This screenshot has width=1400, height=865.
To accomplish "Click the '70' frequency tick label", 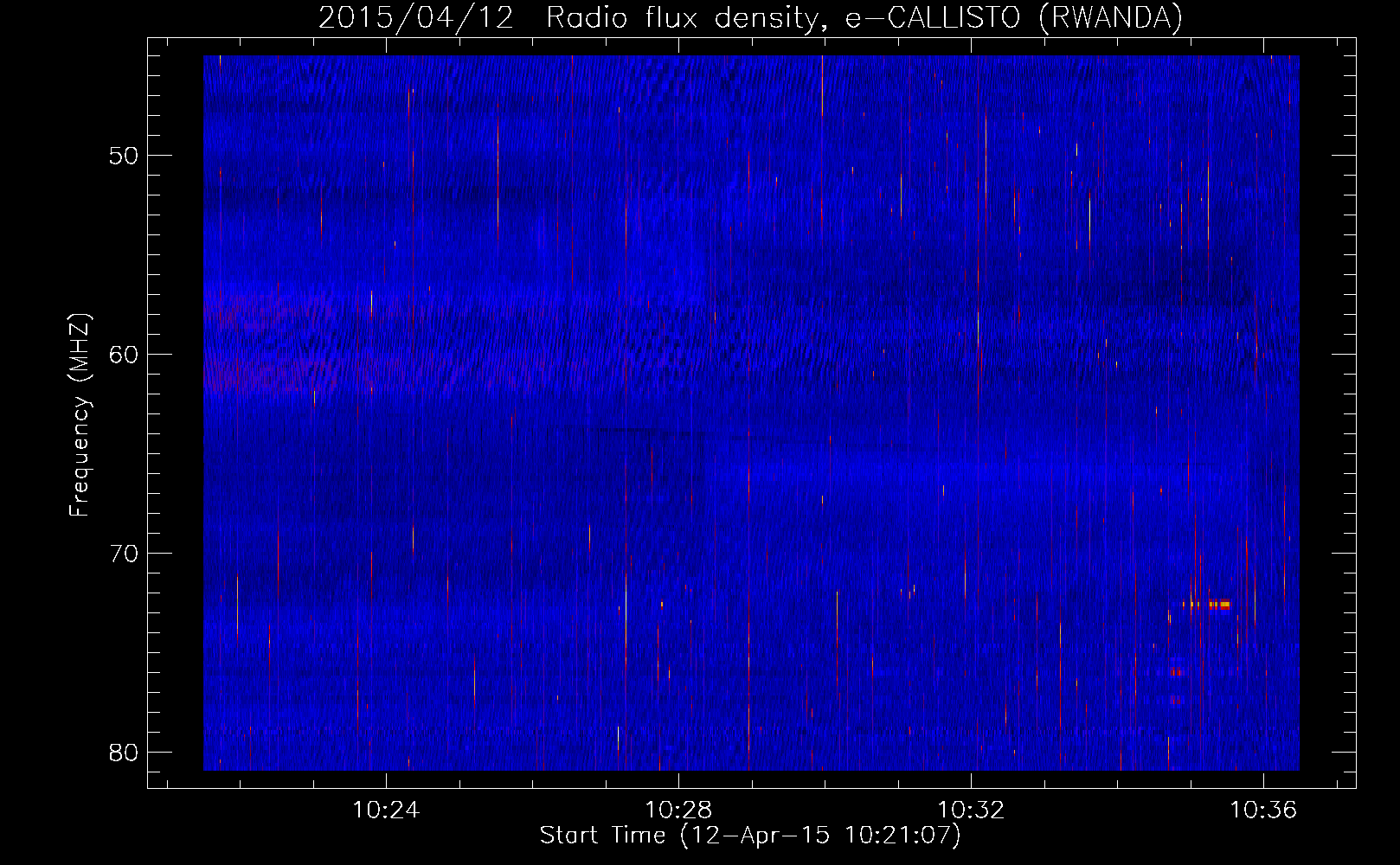I will 124,554.
